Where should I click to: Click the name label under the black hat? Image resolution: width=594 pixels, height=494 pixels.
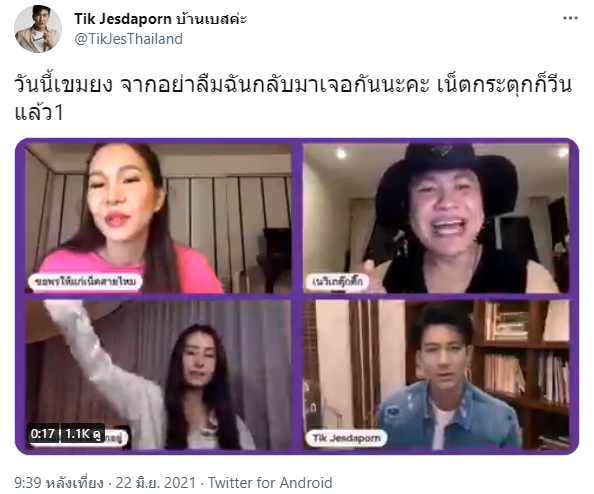[336, 282]
